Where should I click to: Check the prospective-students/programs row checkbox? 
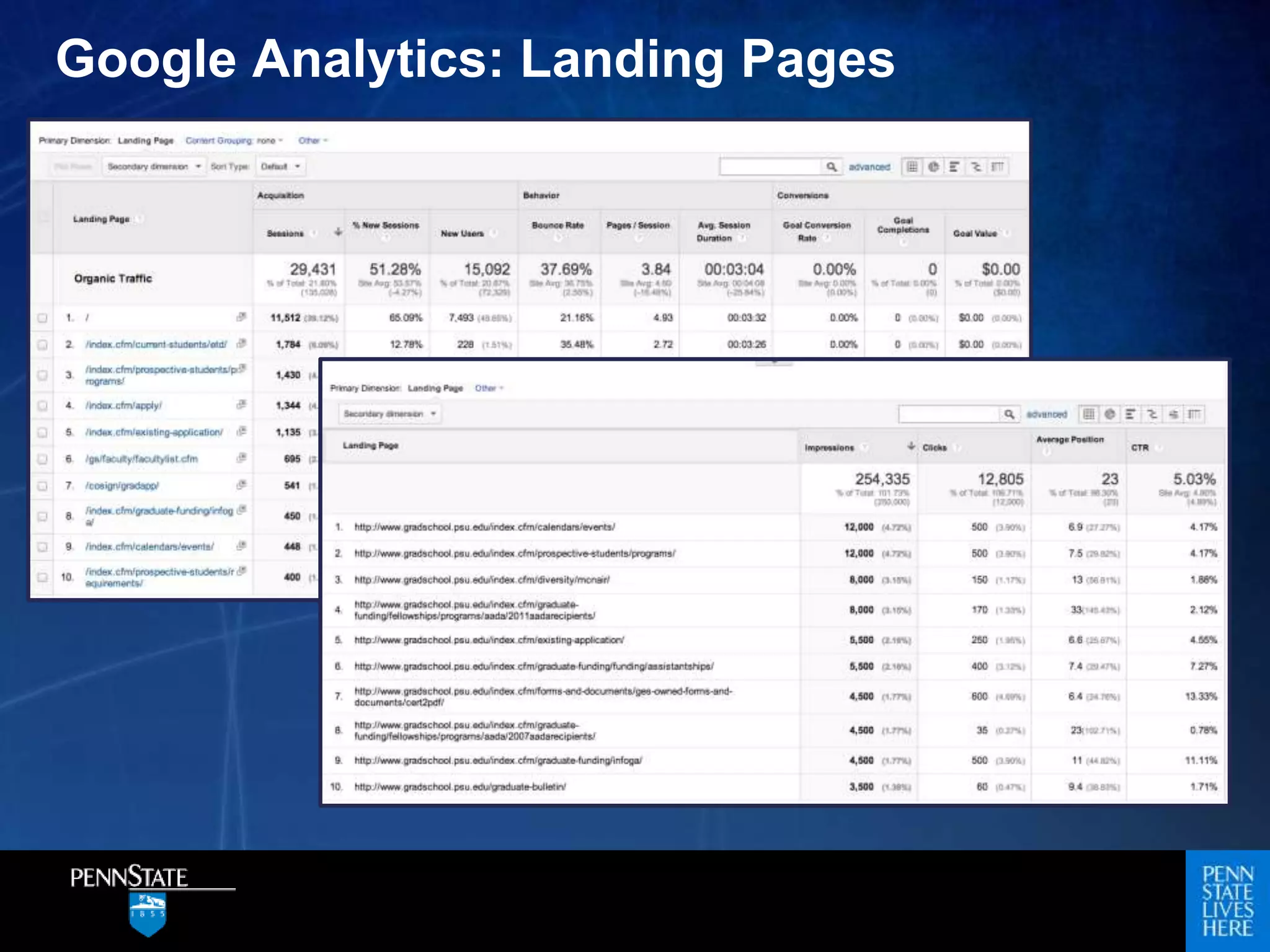[x=42, y=375]
